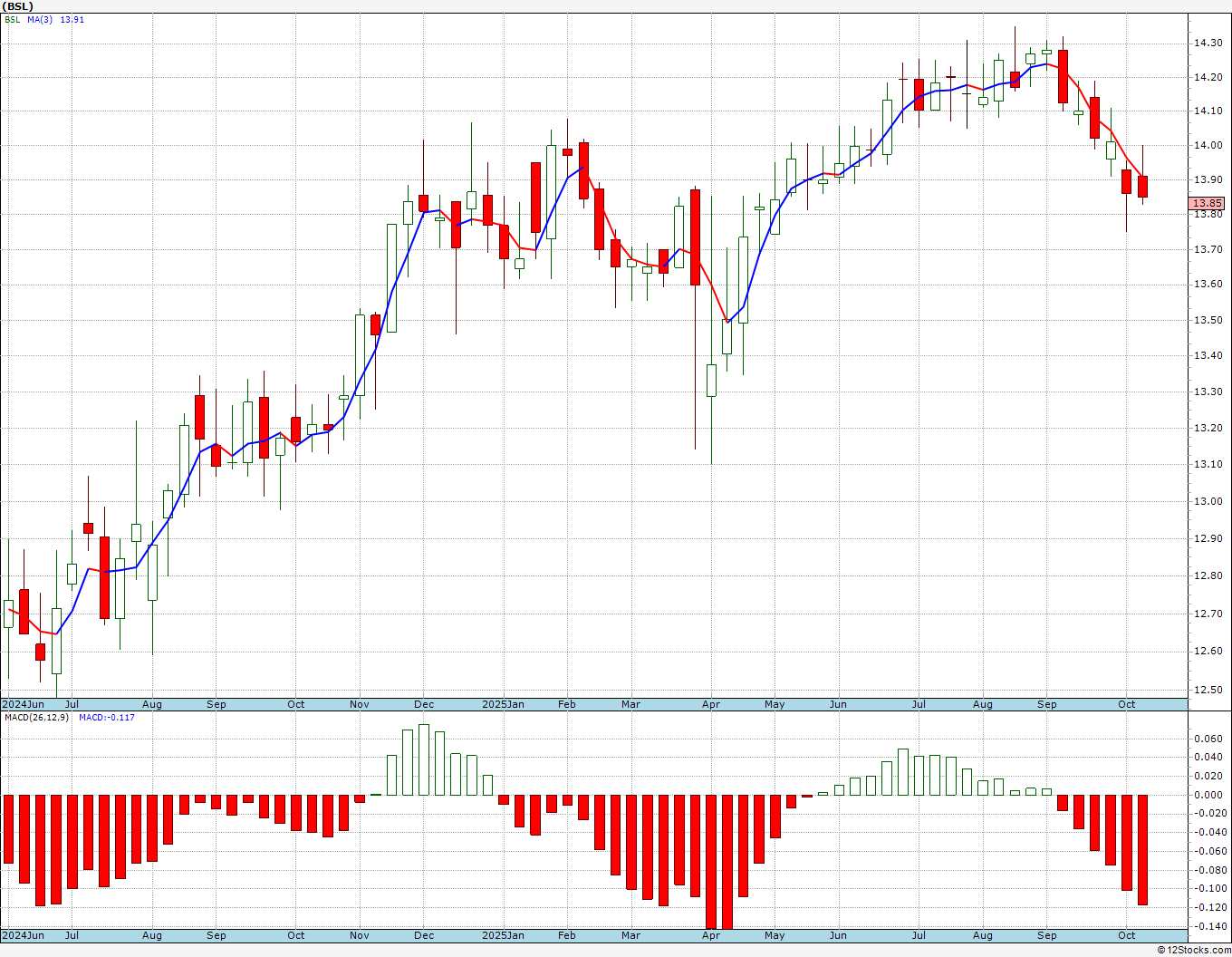
Task: Select the 13.90 price axis label
Action: pyautogui.click(x=1208, y=179)
